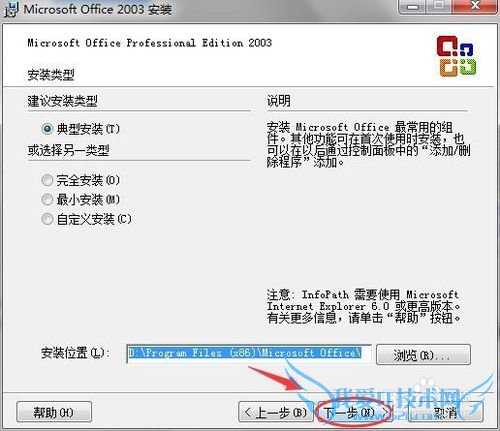Click the InfoPath 注意 note text

pyautogui.click(x=363, y=306)
